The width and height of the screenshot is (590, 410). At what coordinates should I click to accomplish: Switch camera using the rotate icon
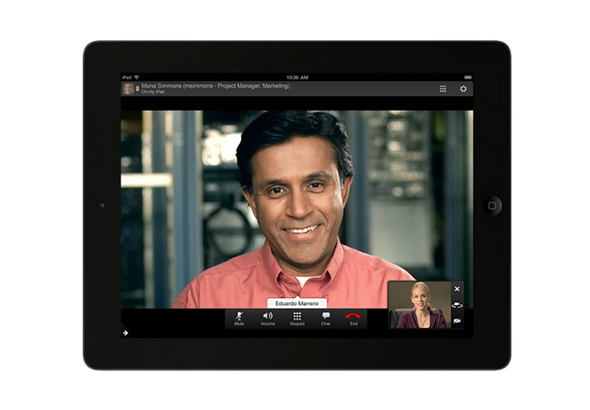coord(457,305)
